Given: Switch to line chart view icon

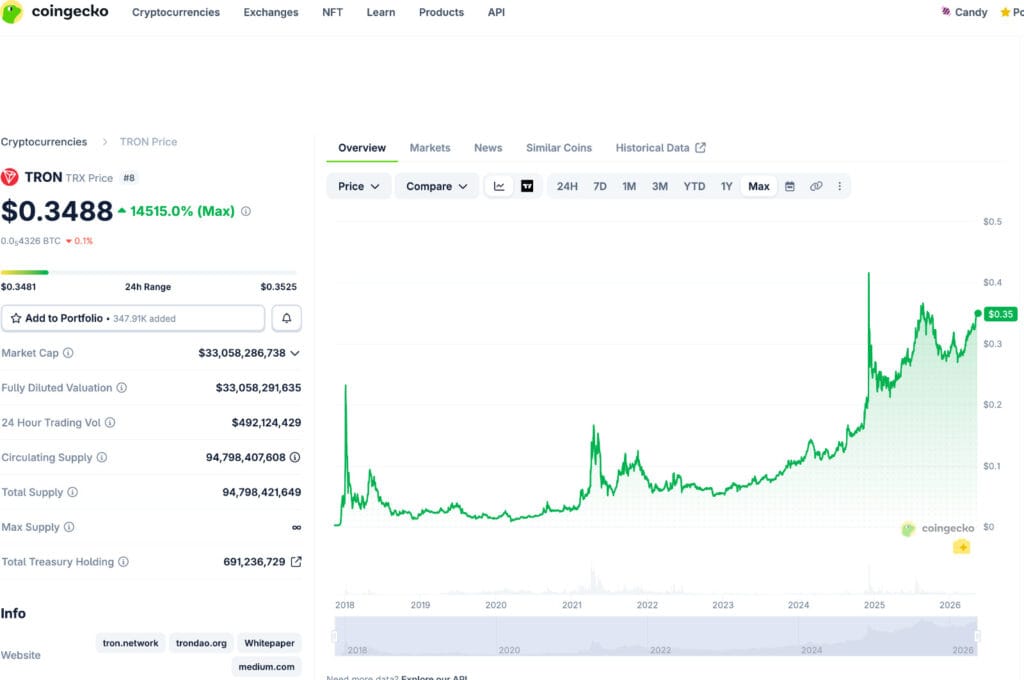Looking at the screenshot, I should pos(499,186).
